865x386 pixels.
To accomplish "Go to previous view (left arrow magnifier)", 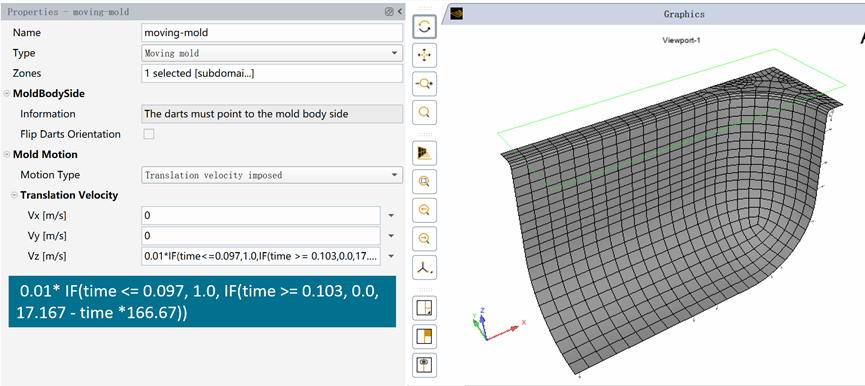I will (424, 210).
